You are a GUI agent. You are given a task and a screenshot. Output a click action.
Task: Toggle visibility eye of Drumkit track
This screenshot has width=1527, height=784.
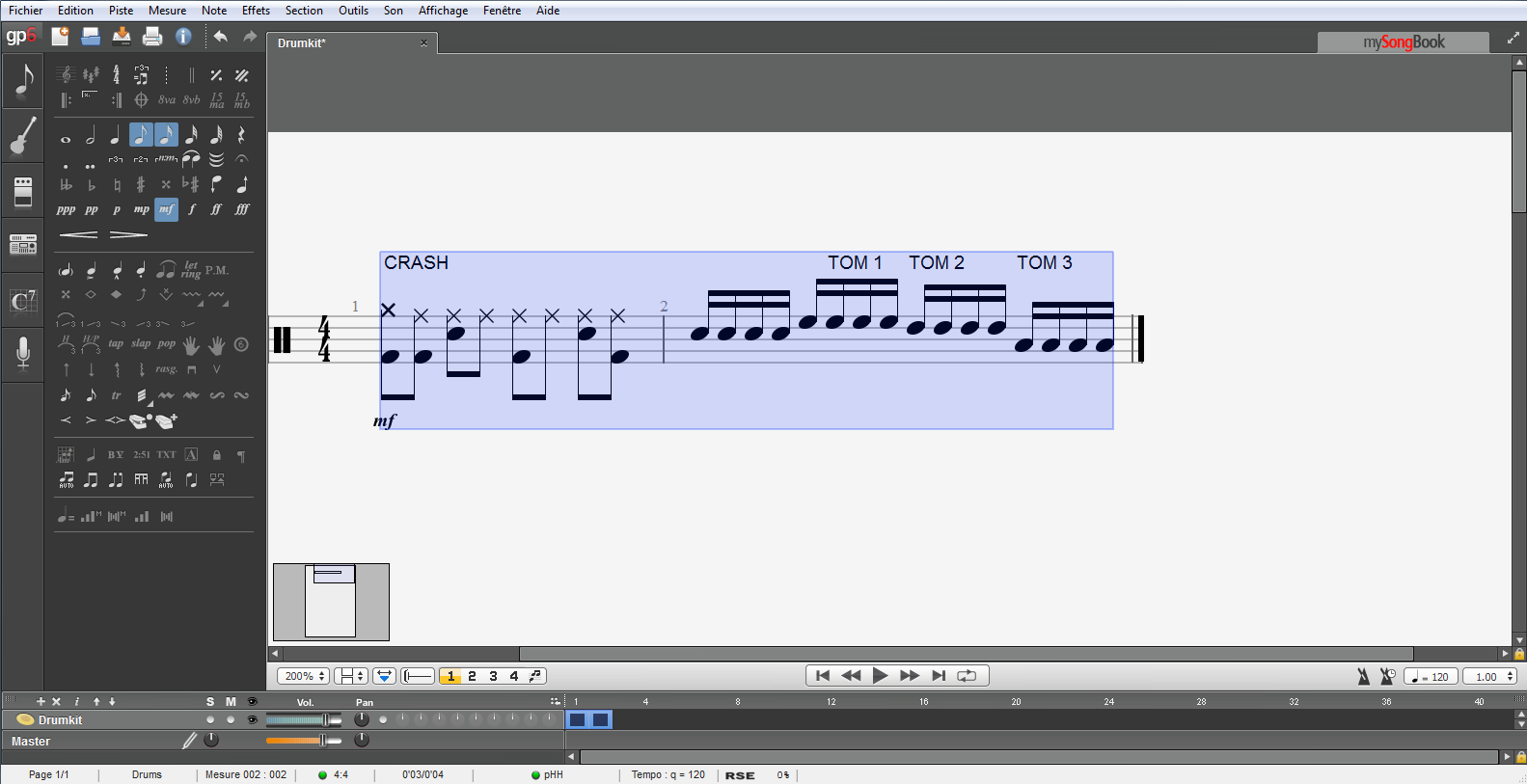(252, 719)
